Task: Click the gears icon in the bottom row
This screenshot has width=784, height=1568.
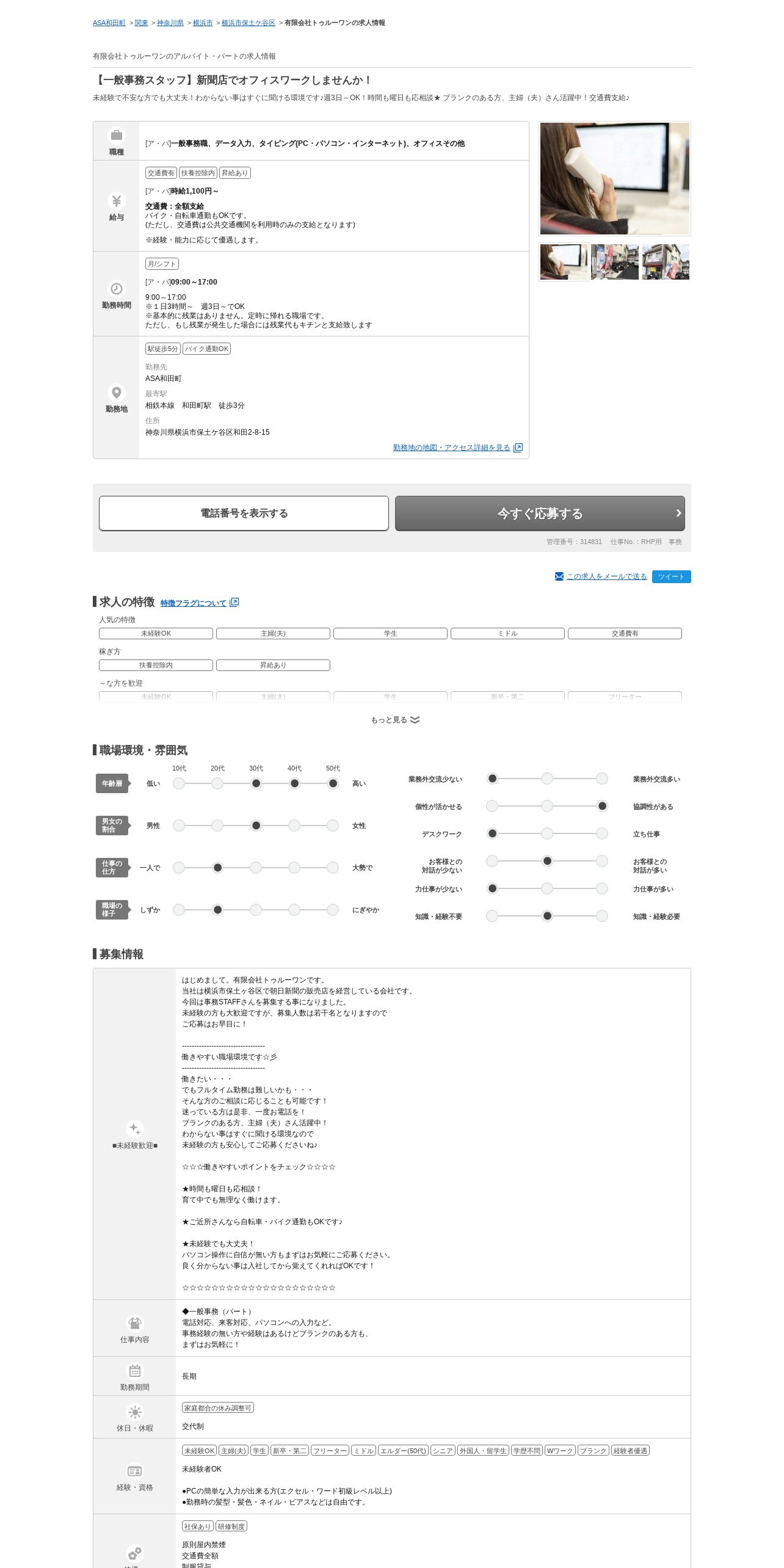Action: coord(134,1553)
